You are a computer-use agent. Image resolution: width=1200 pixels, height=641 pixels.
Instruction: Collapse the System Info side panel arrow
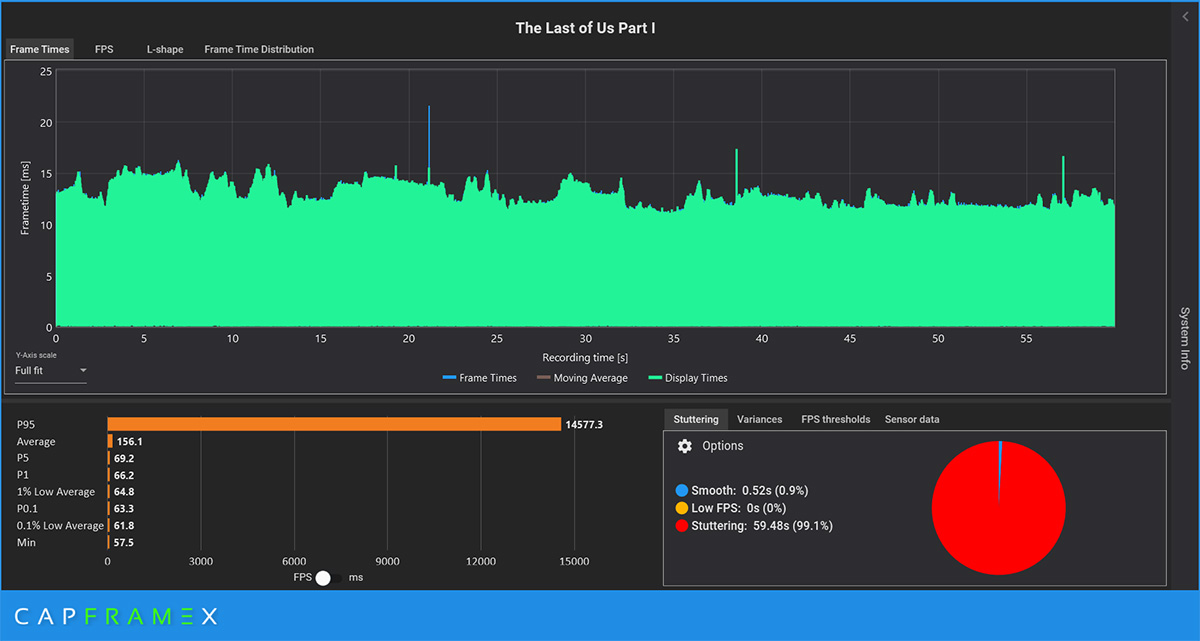[1185, 16]
